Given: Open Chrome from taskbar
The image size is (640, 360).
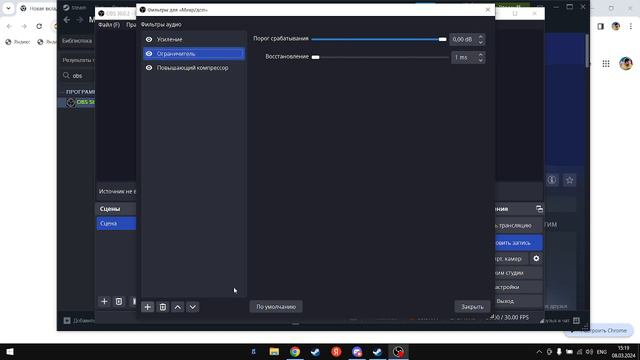Looking at the screenshot, I should click(x=295, y=352).
